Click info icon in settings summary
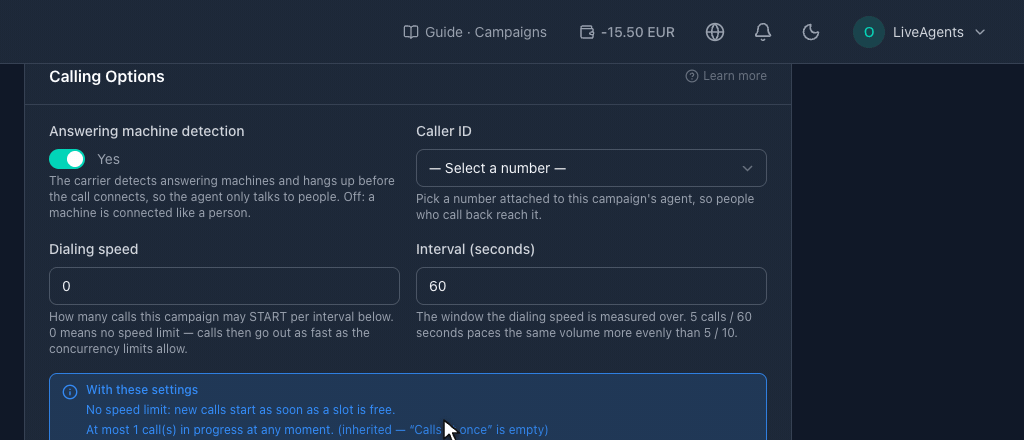1024x440 pixels. coord(70,392)
